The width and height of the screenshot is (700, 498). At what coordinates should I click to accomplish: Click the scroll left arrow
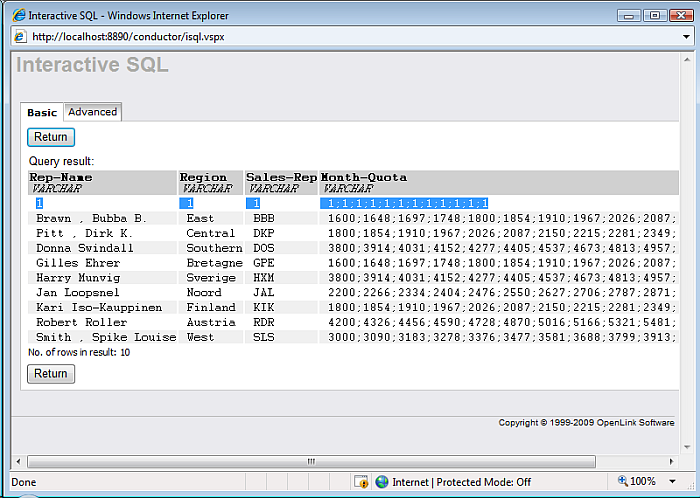pos(18,461)
